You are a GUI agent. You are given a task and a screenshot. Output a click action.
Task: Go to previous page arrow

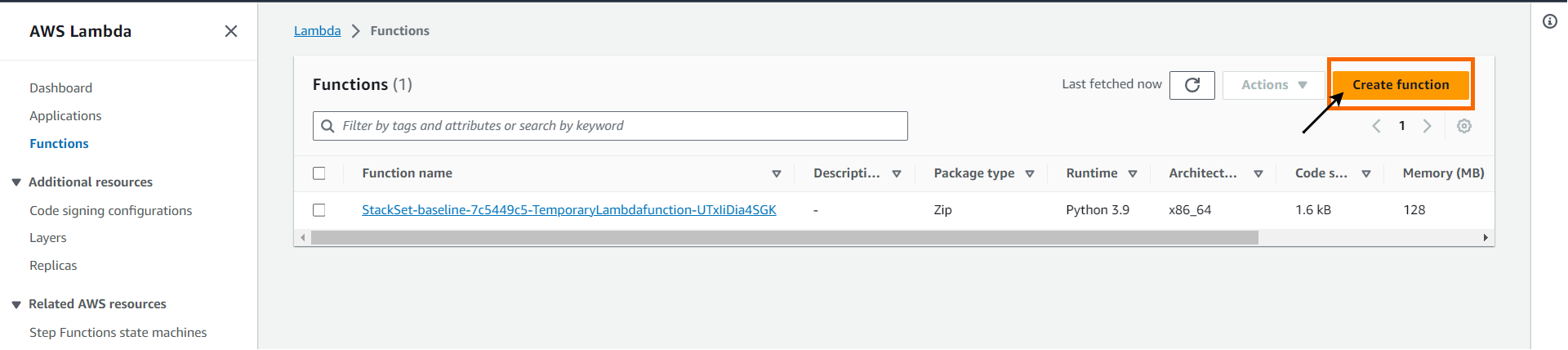pyautogui.click(x=1377, y=126)
